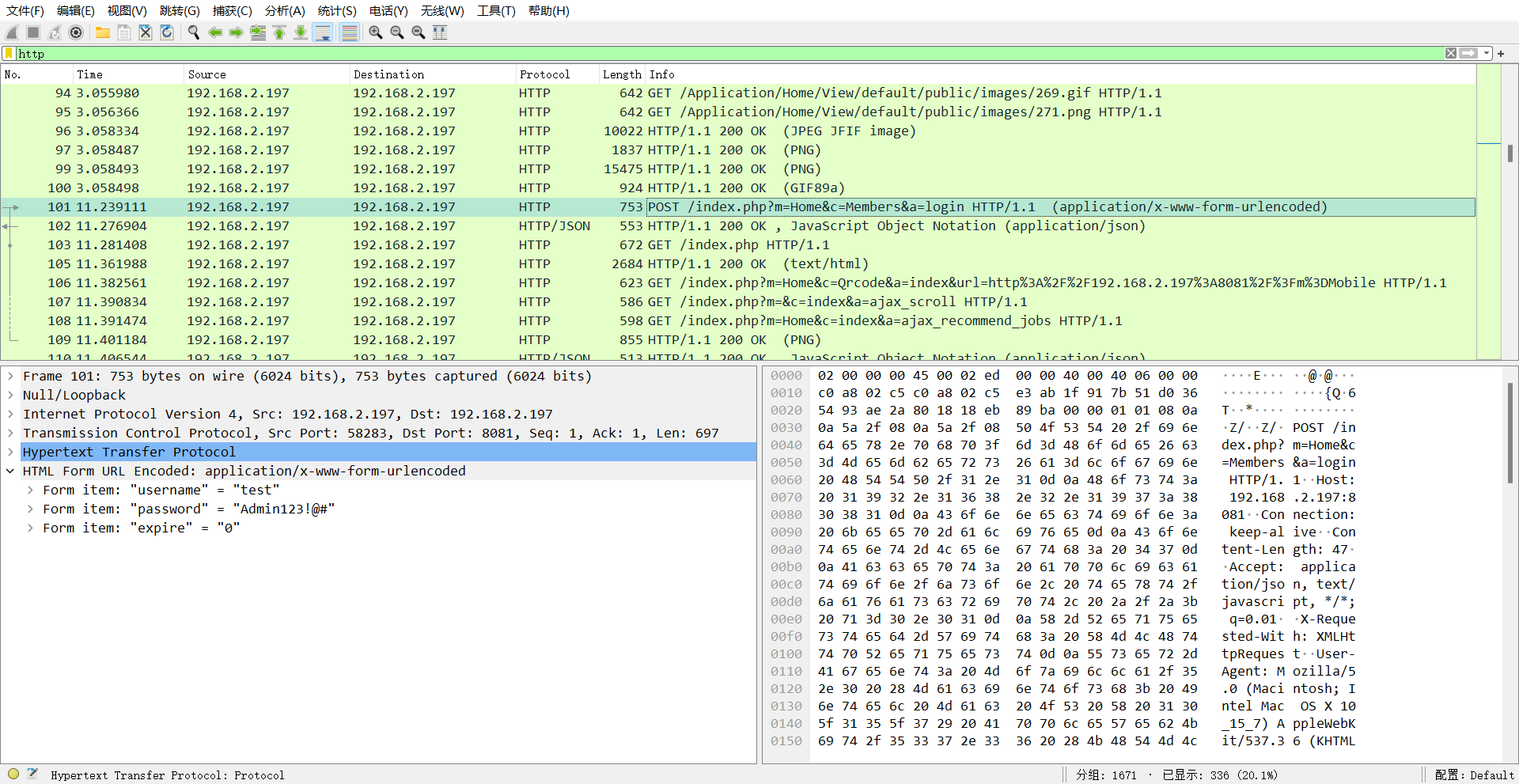Close the capture file icon
1519x784 pixels.
(x=146, y=32)
